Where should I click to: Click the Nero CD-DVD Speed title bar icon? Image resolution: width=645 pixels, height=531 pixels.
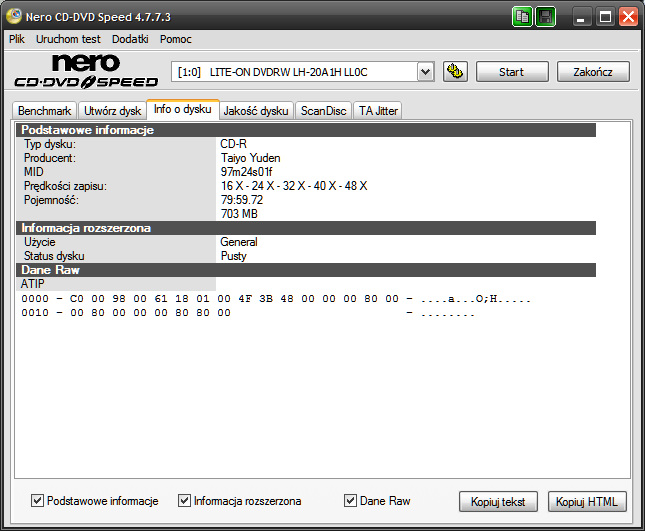point(14,16)
